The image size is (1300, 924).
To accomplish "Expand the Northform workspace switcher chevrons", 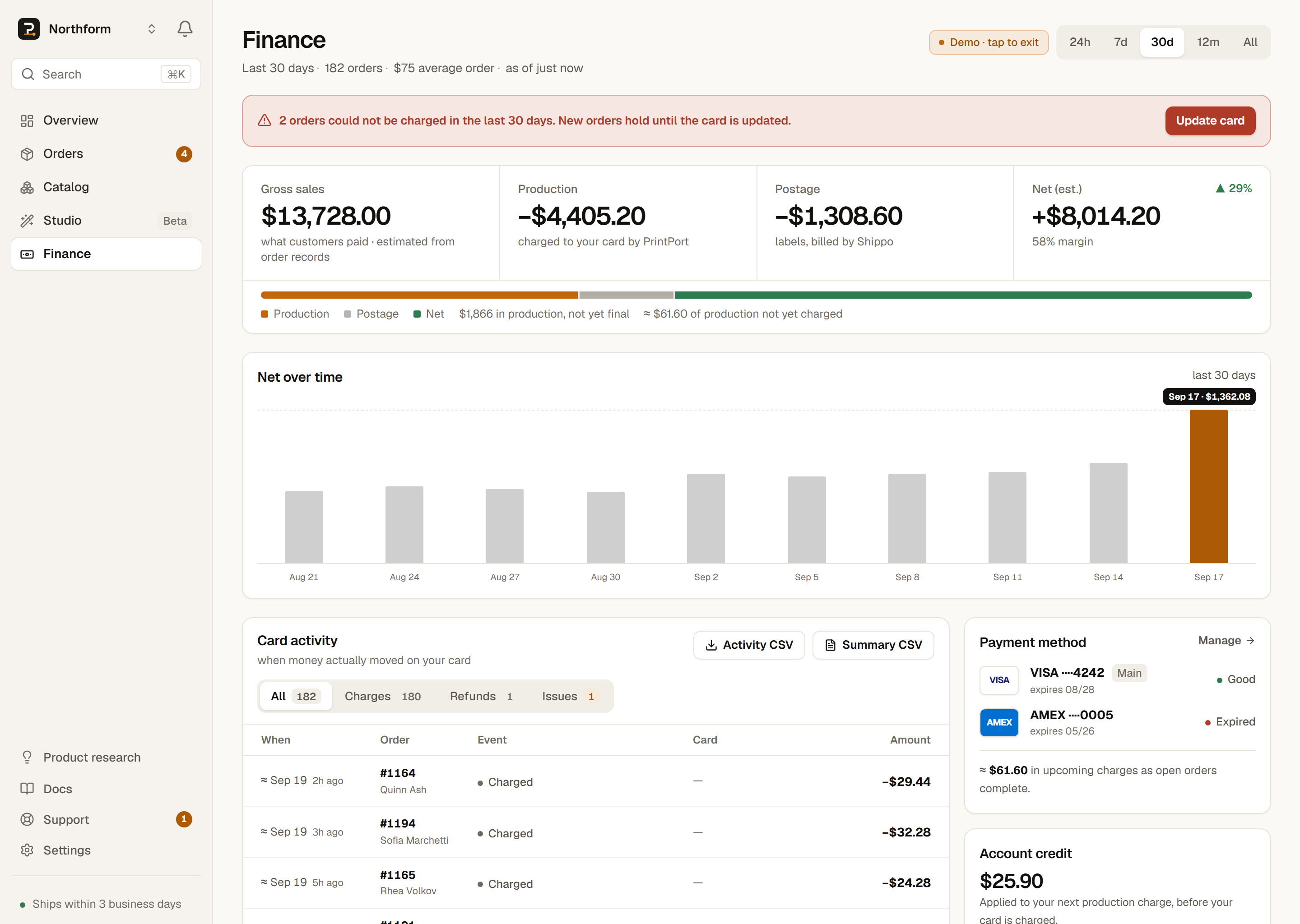I will point(151,29).
